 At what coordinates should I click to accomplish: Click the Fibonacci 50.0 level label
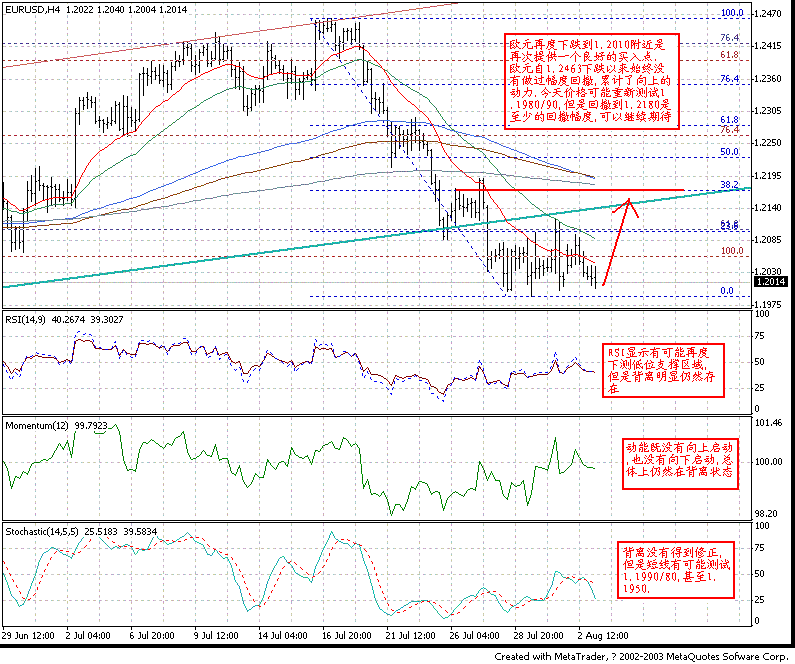pyautogui.click(x=729, y=152)
